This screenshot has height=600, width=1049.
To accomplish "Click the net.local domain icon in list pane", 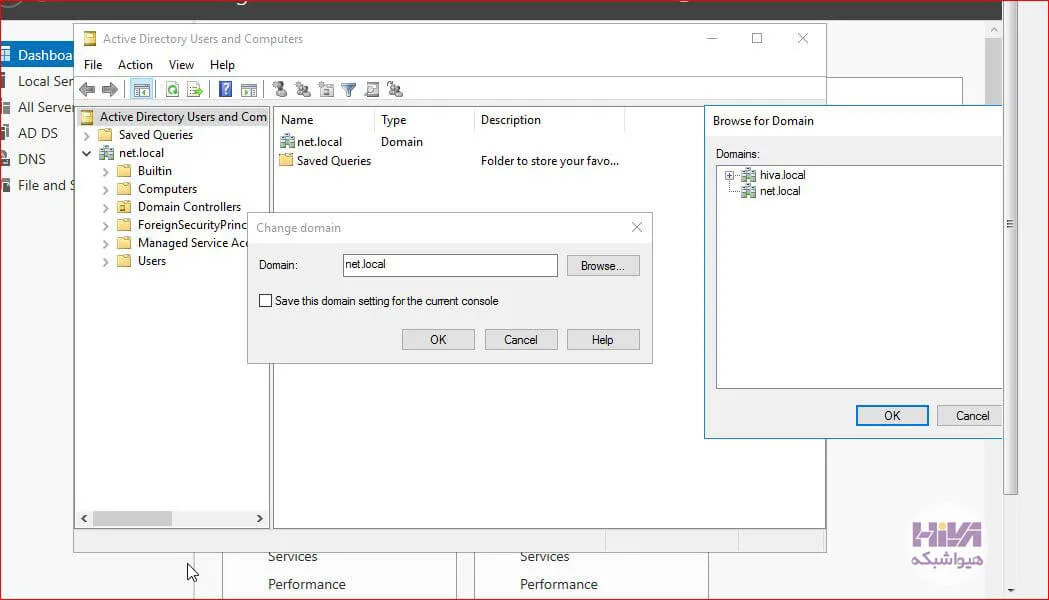I will click(287, 141).
